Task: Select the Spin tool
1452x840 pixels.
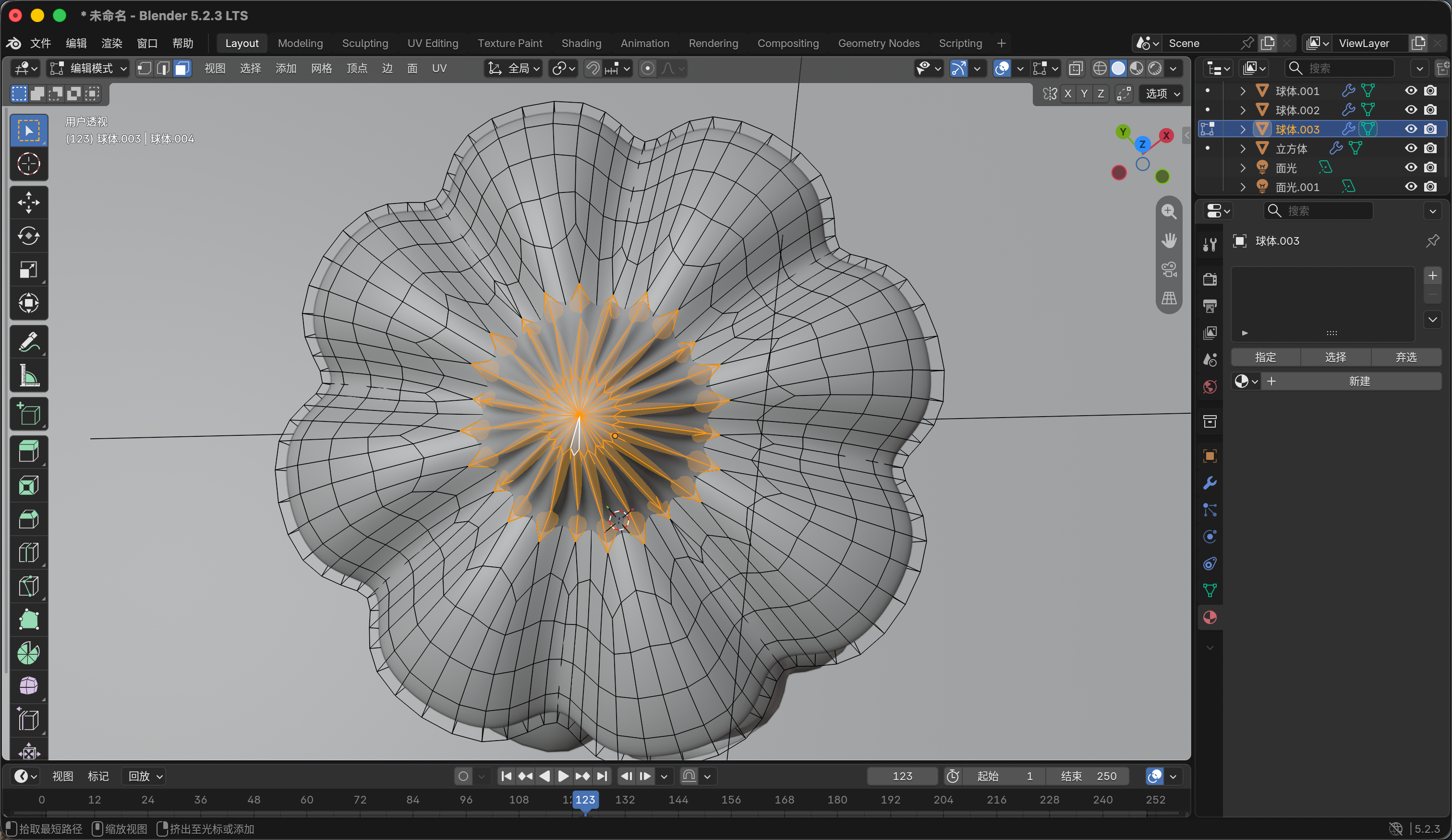Action: click(29, 653)
